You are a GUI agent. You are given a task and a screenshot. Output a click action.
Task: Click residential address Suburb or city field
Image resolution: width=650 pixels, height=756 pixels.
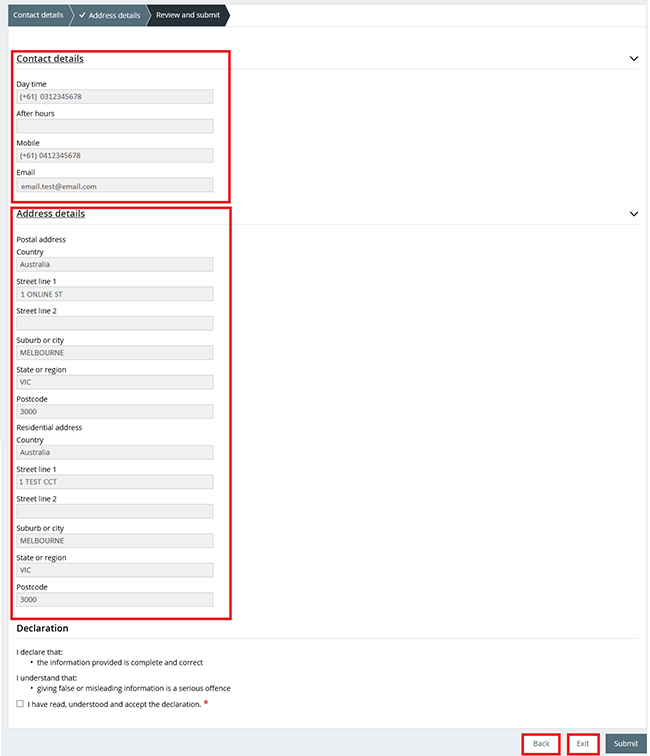tap(114, 541)
